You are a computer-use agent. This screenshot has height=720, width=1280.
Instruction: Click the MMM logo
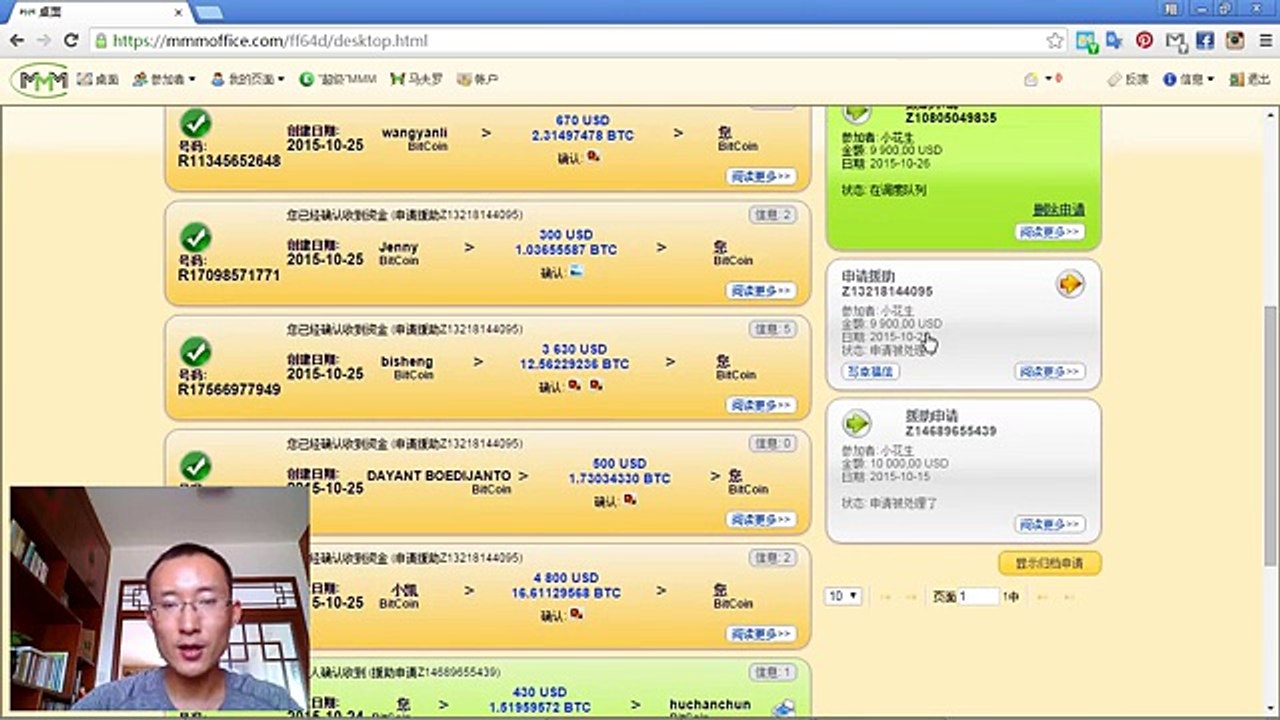point(41,79)
